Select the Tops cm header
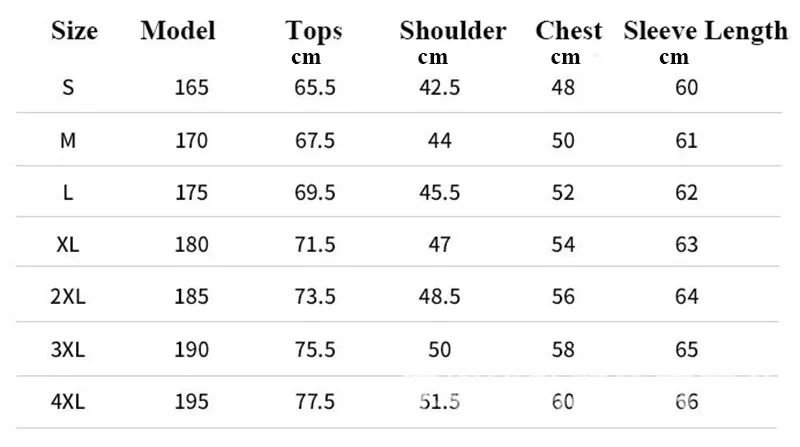The width and height of the screenshot is (800, 447). point(313,42)
